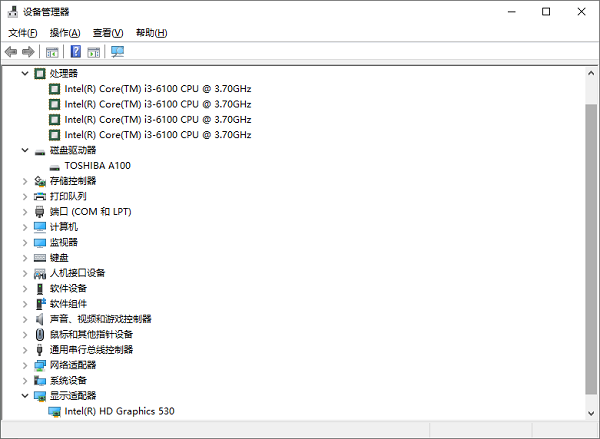Screen dimensions: 600x439
Task: Expand the 端口 (COM 和 LPT) node
Action: click(25, 212)
